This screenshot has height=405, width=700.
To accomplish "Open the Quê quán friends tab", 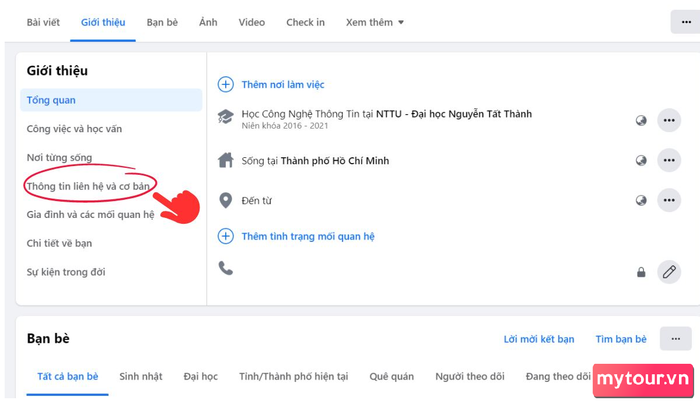I will pos(392,376).
